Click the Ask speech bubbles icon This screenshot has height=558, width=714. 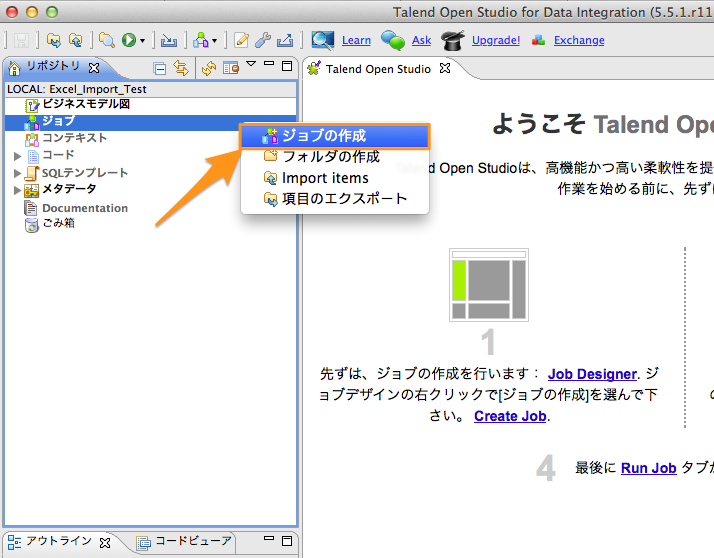point(393,40)
